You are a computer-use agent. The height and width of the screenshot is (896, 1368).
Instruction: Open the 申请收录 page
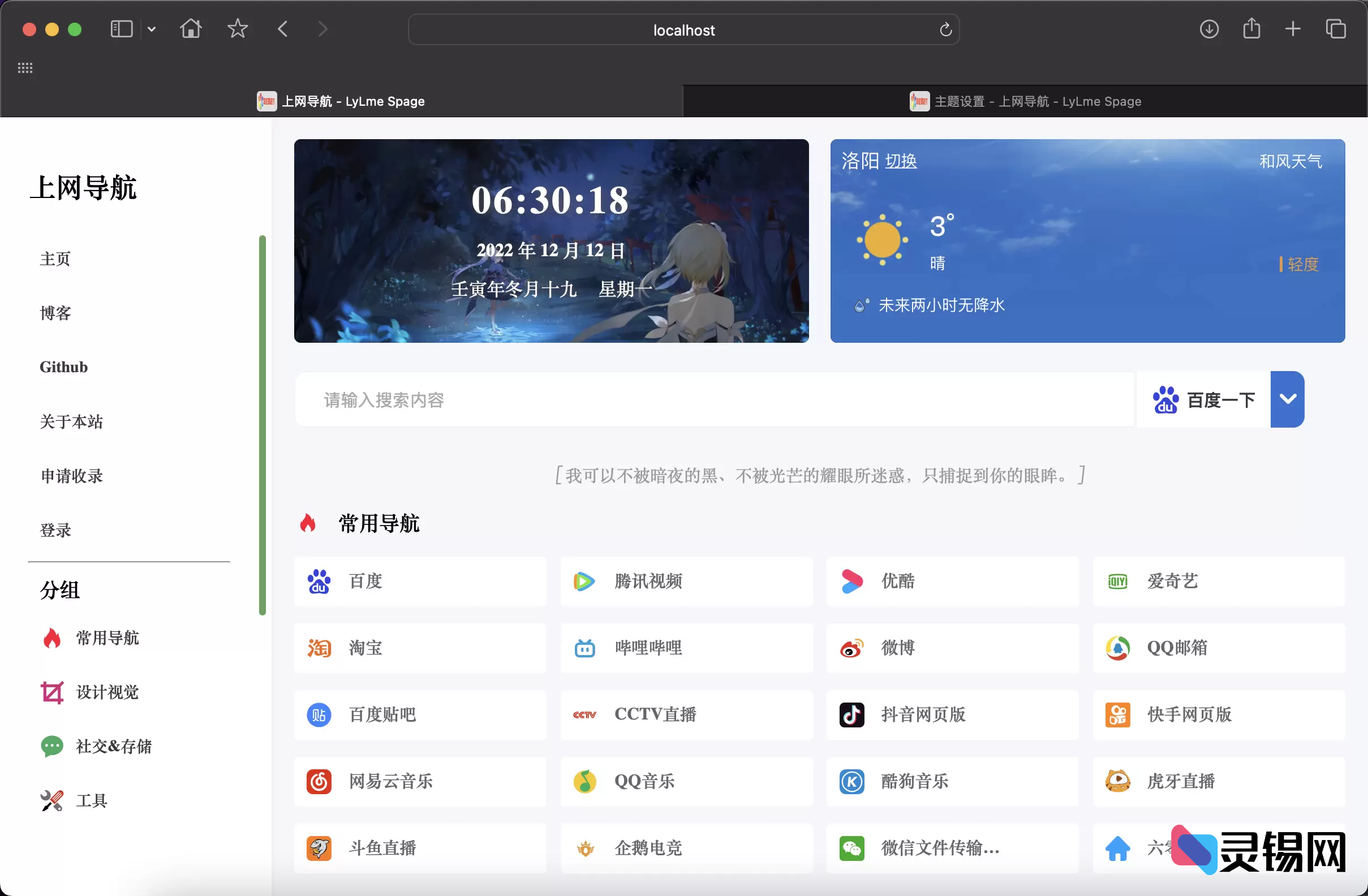coord(71,476)
